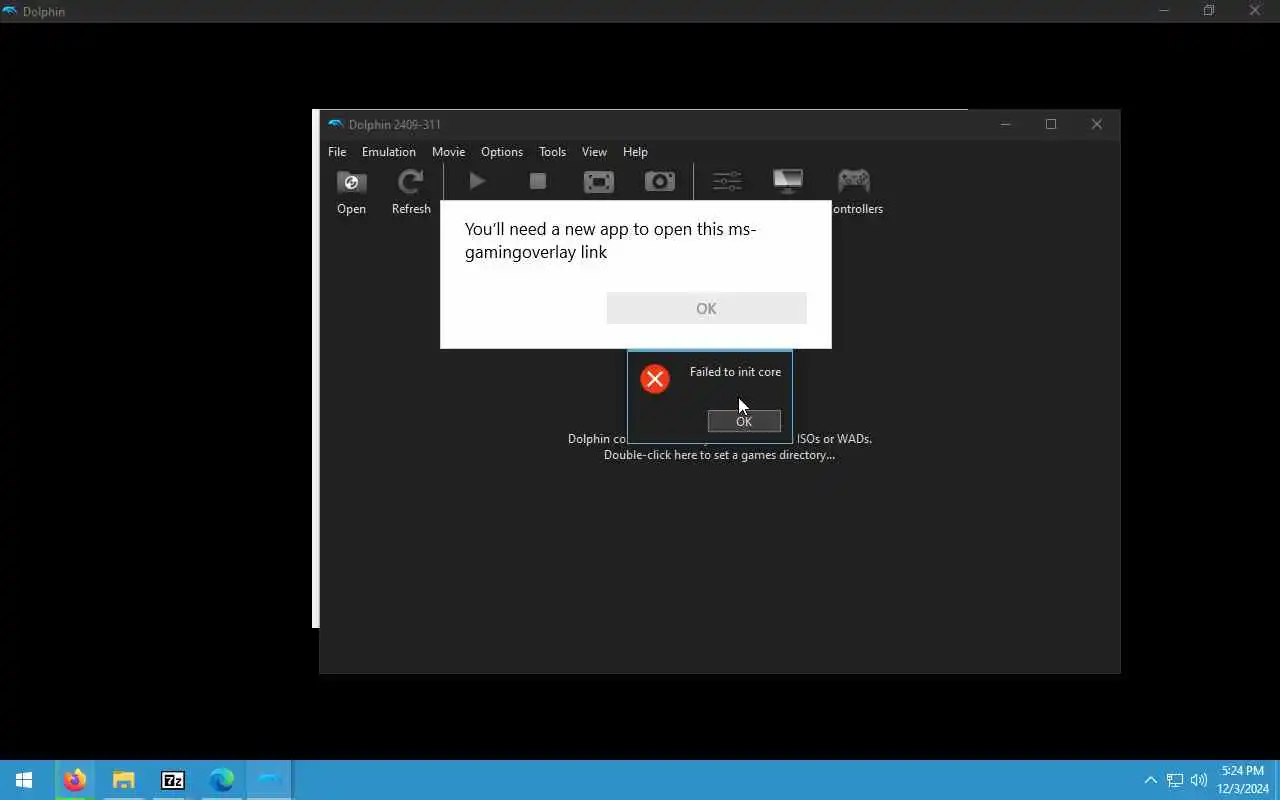Click the Dolphin taskbar icon
1280x800 pixels.
click(270, 780)
